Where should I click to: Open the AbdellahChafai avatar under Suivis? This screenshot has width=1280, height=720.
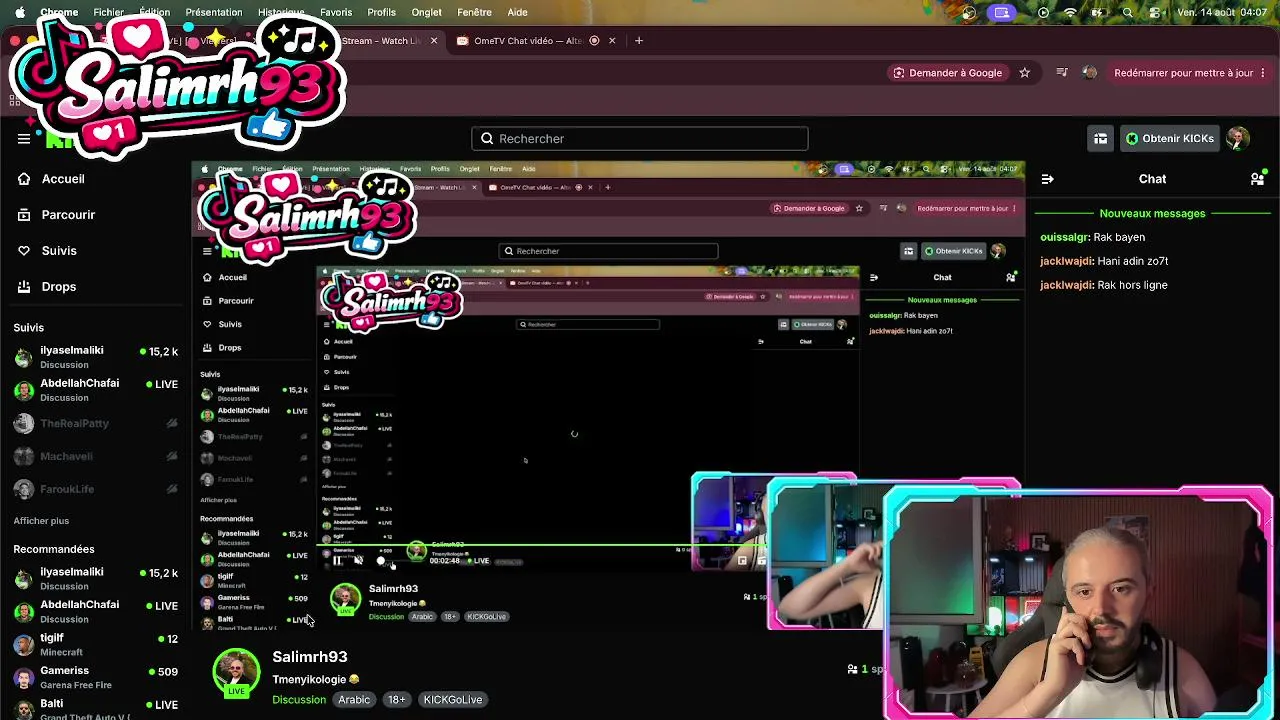pyautogui.click(x=24, y=390)
